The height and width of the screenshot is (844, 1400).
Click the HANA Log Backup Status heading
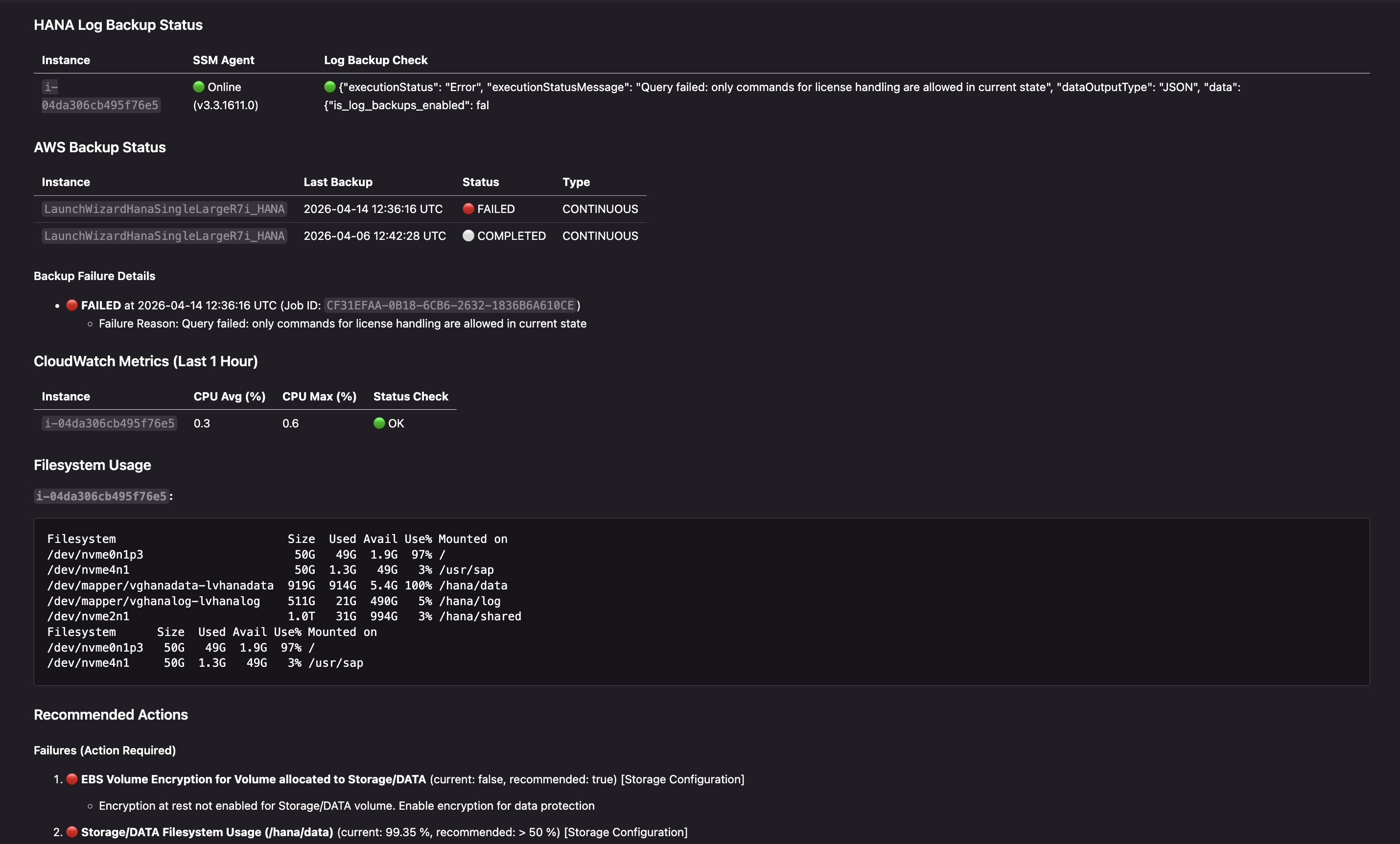(x=118, y=25)
